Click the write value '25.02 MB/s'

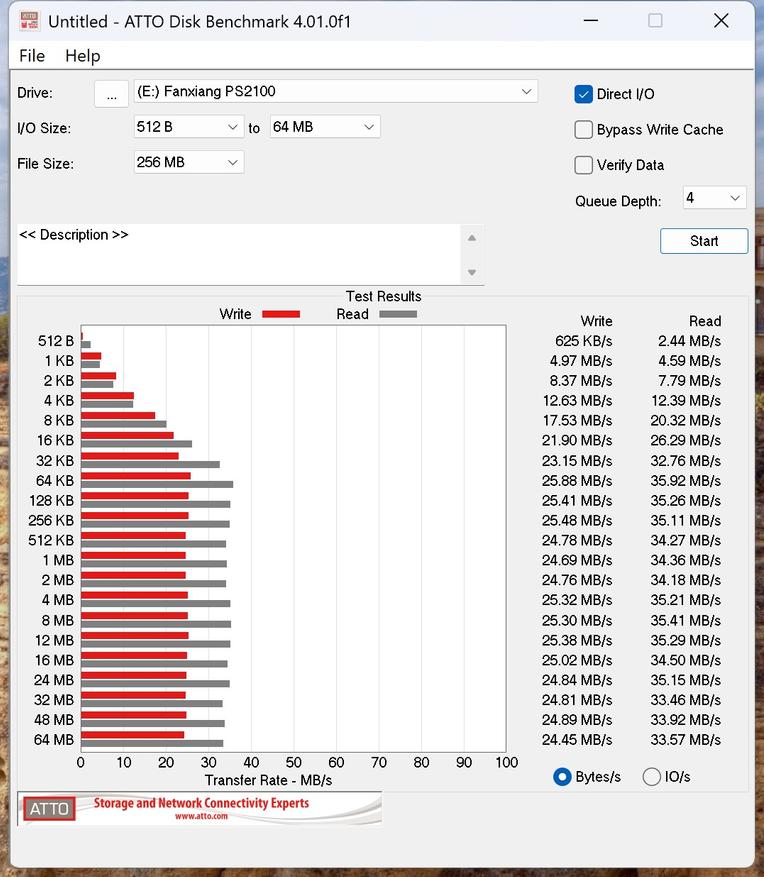click(x=577, y=661)
